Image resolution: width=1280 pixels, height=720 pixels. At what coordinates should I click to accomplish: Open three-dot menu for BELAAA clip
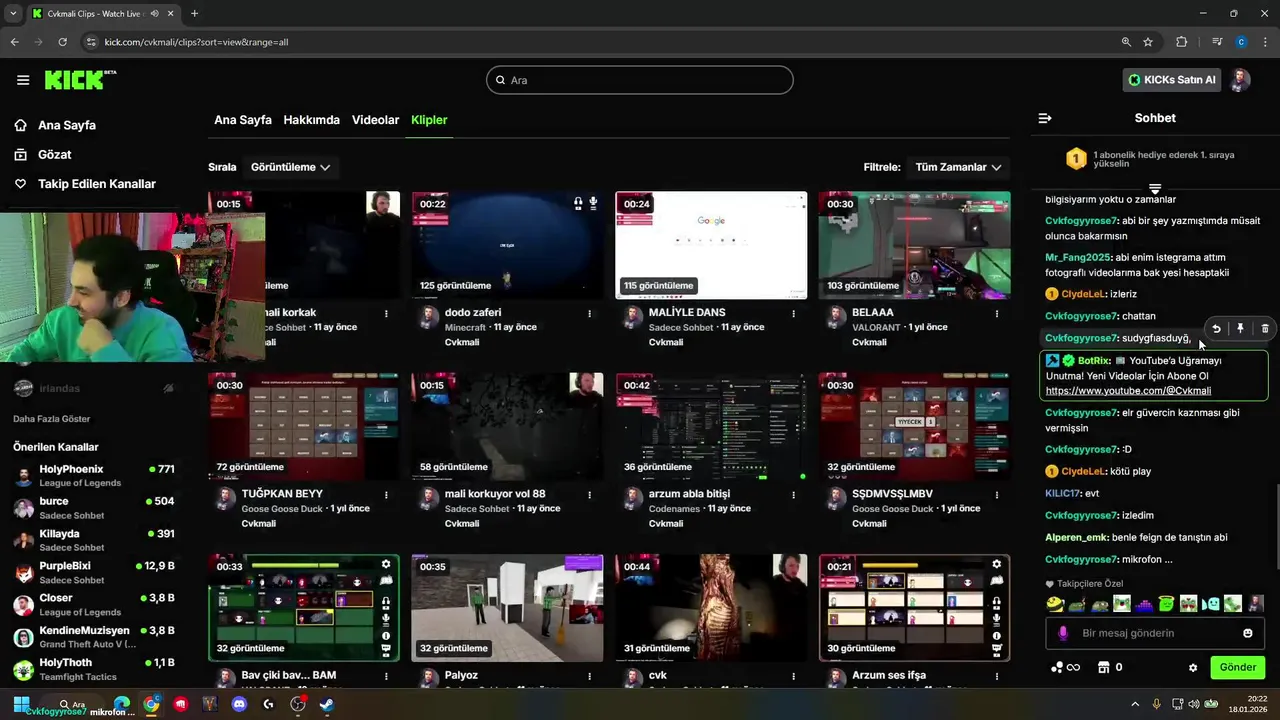[x=997, y=313]
